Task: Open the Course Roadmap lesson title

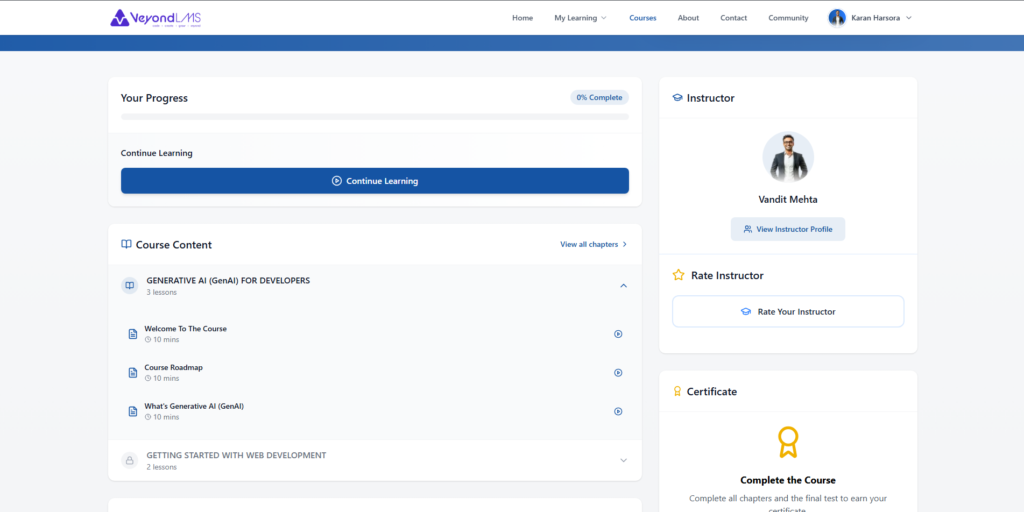Action: [x=174, y=367]
